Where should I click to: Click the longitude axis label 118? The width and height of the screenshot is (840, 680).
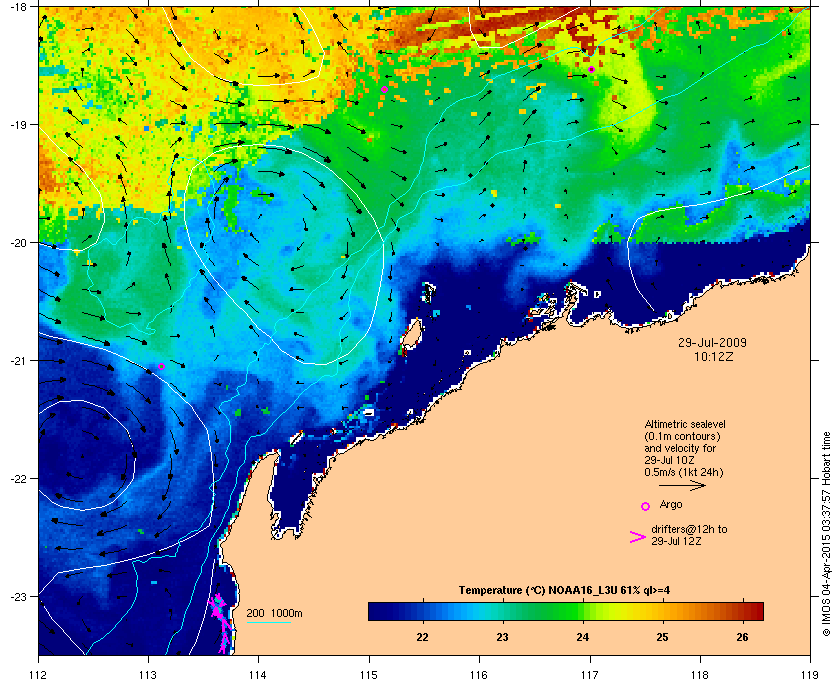point(700,674)
